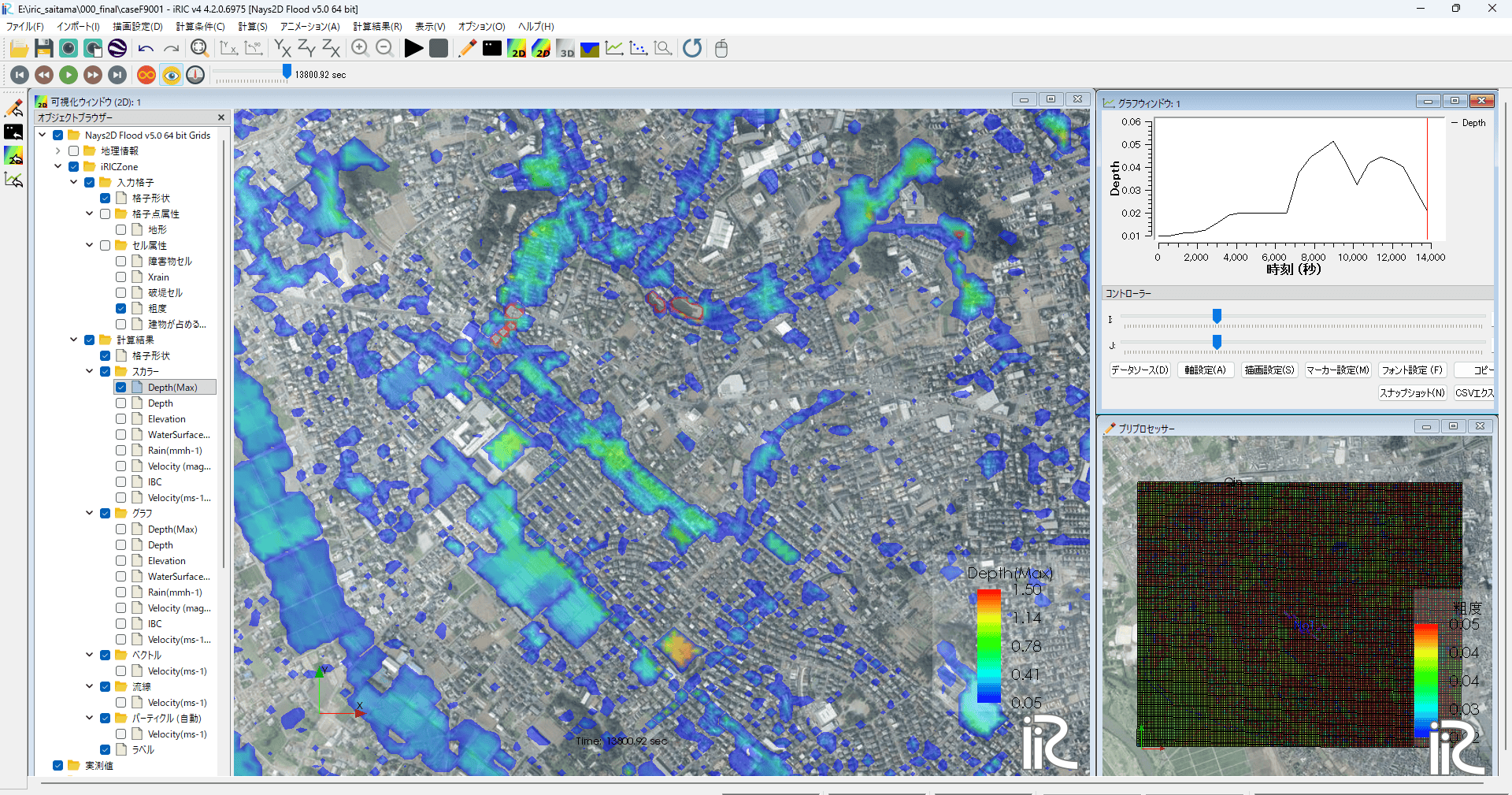This screenshot has width=1512, height=795.
Task: Click the black Run solver icon
Action: [413, 49]
